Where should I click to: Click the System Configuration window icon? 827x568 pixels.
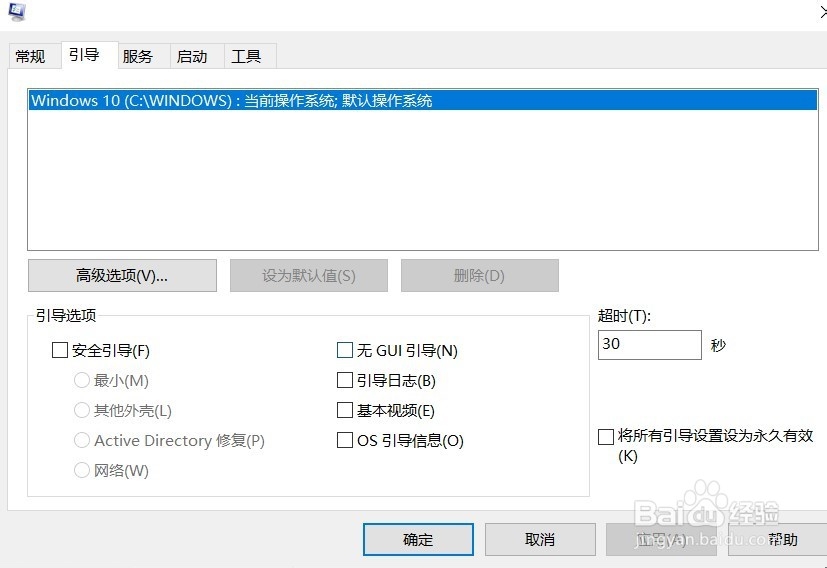(16, 11)
